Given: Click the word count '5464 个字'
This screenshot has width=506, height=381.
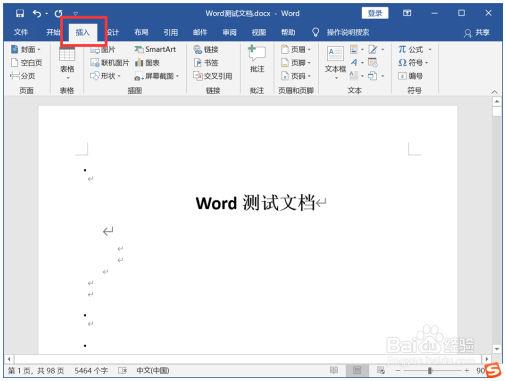Looking at the screenshot, I should [x=91, y=371].
